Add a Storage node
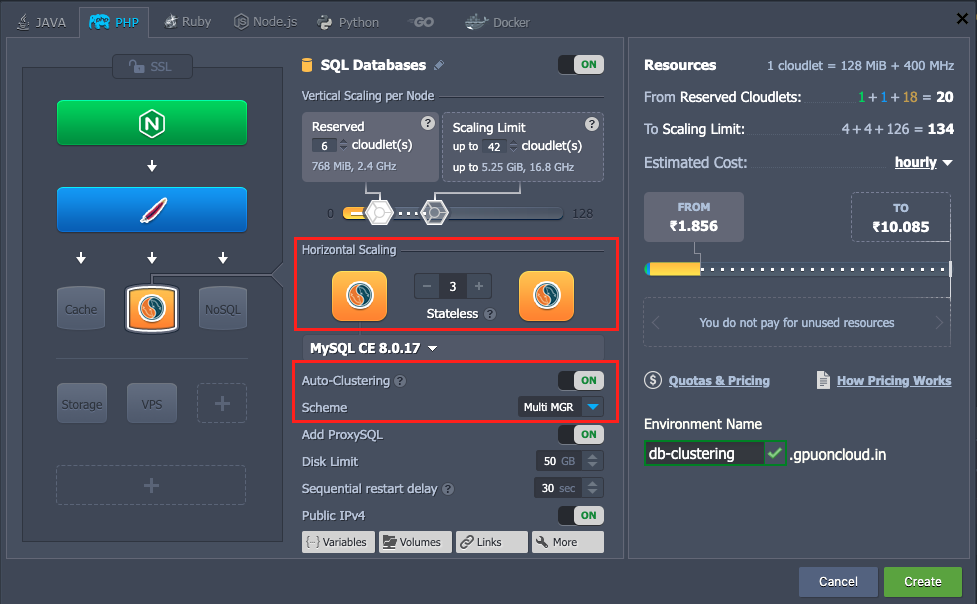 tap(81, 404)
